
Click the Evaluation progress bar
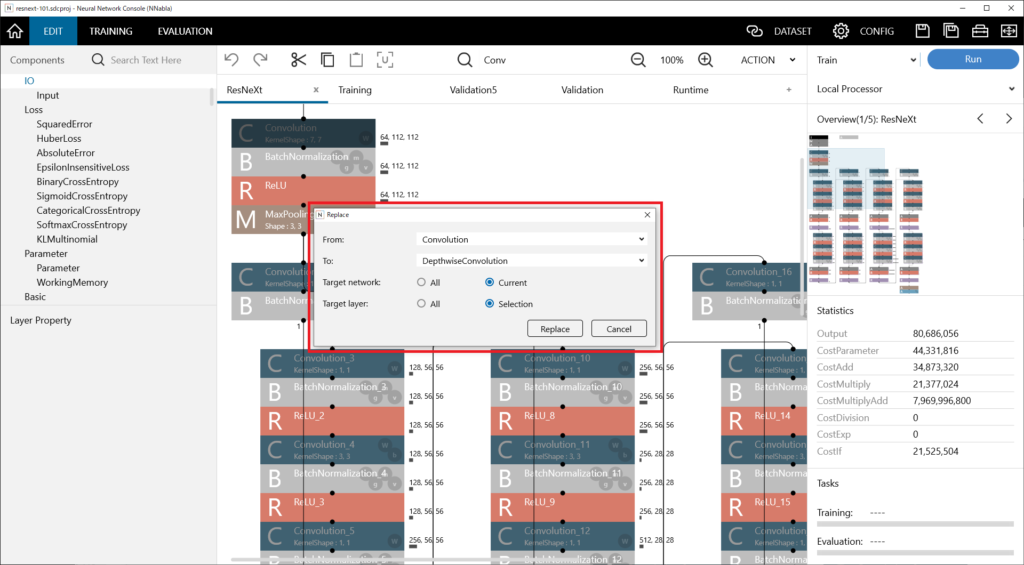[x=915, y=553]
